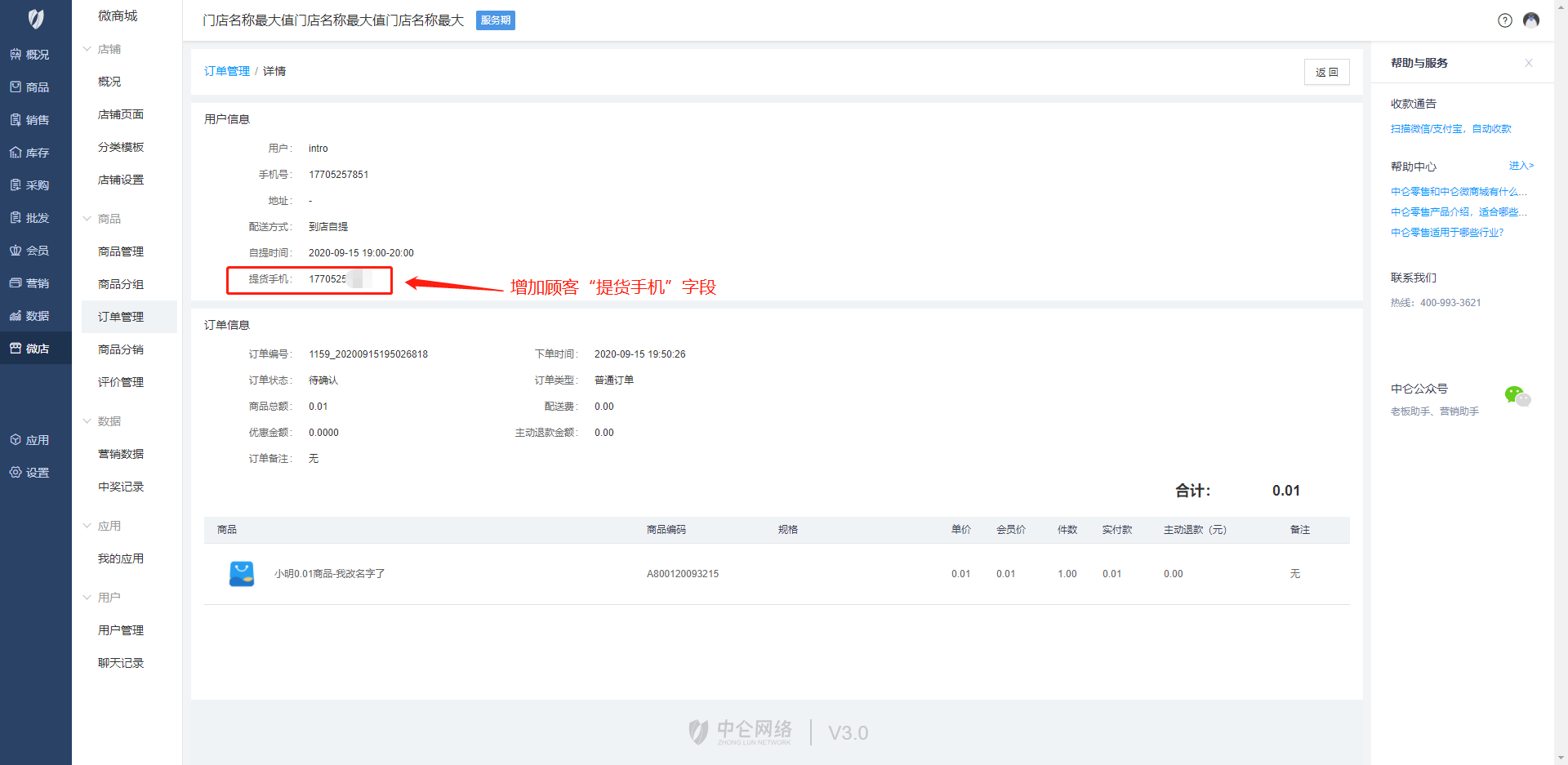Collapse the 店铺 menu group
The height and width of the screenshot is (765, 1568).
pyautogui.click(x=87, y=49)
